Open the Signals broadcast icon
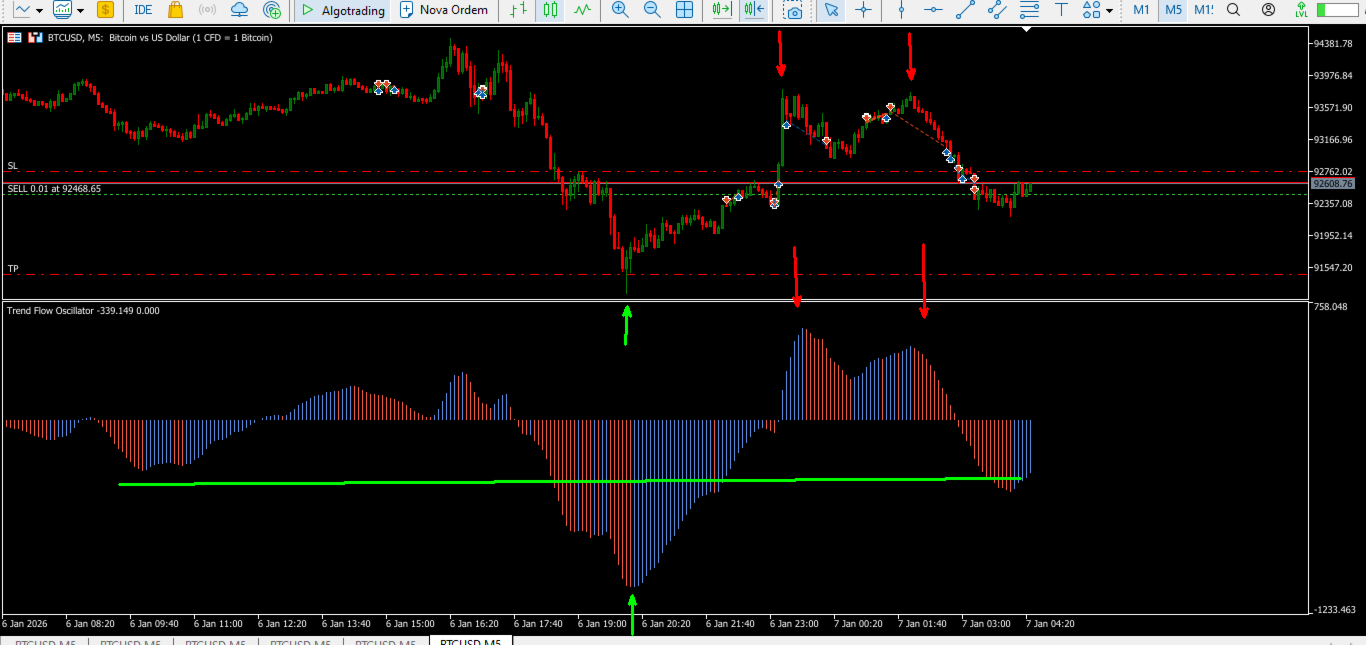Viewport: 1366px width, 645px height. pyautogui.click(x=208, y=10)
